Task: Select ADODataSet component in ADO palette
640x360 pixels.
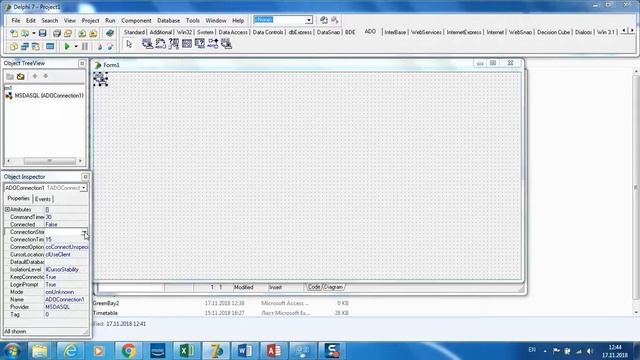Action: 173,44
